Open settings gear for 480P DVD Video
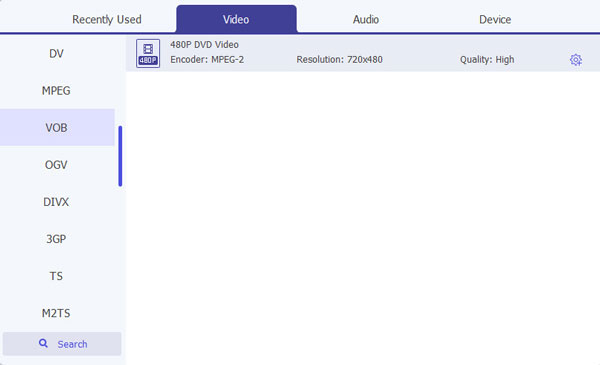 point(576,60)
